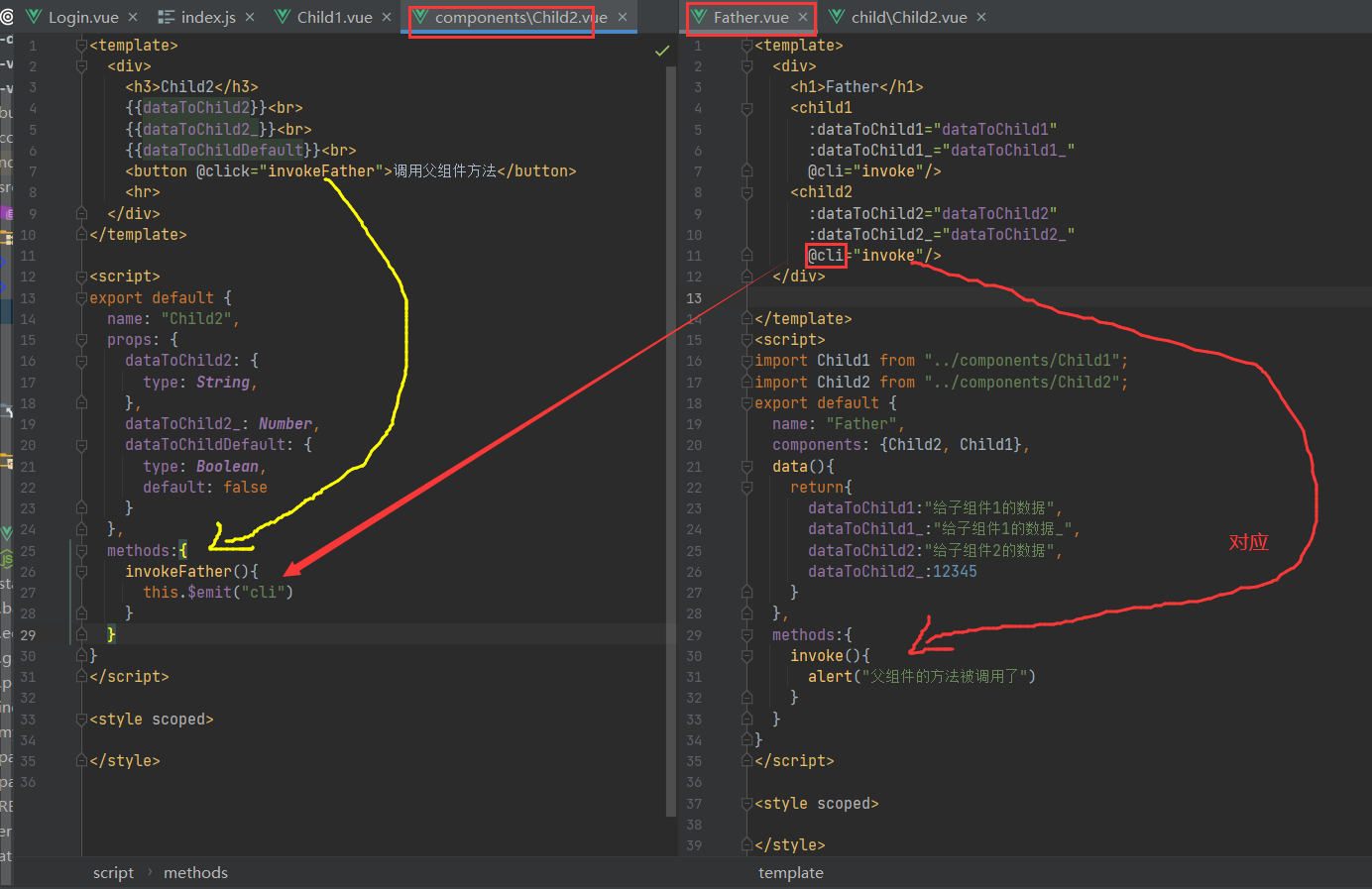Image resolution: width=1372 pixels, height=889 pixels.
Task: Click the import Child1 from line
Action: [942, 361]
